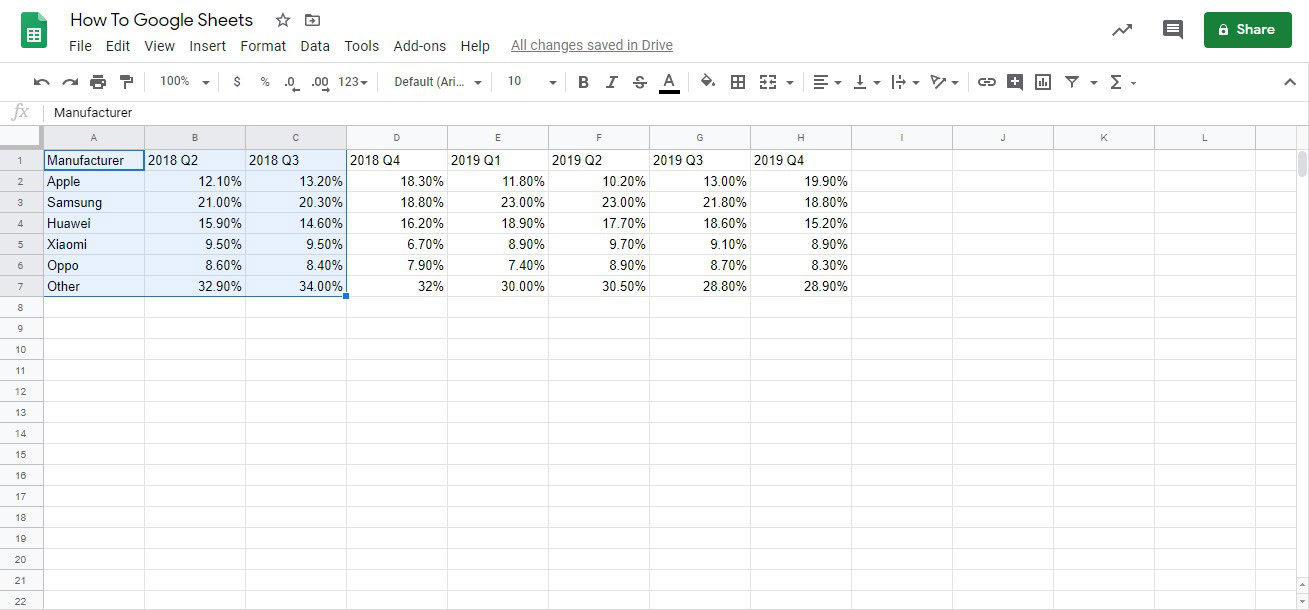Toggle bold formatting
The width and height of the screenshot is (1309, 610).
coord(583,82)
